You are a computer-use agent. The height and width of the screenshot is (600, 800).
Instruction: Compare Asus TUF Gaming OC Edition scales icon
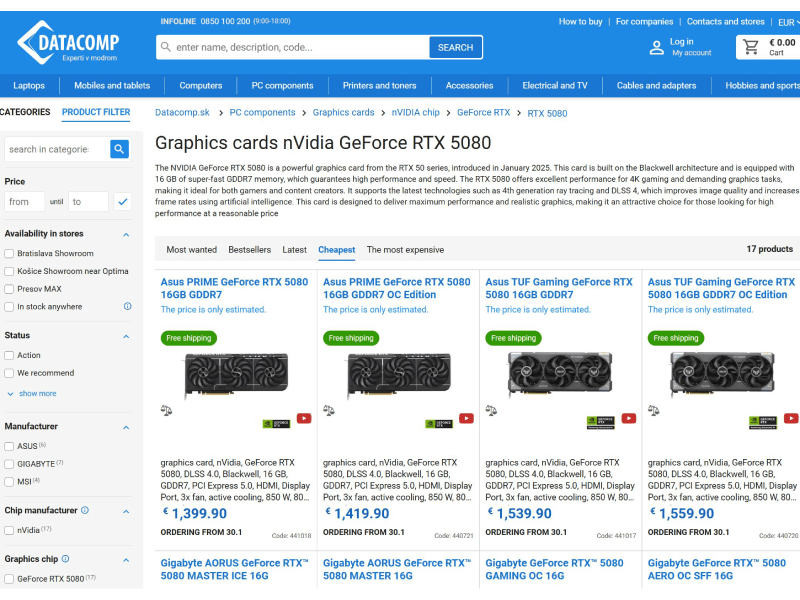(654, 410)
